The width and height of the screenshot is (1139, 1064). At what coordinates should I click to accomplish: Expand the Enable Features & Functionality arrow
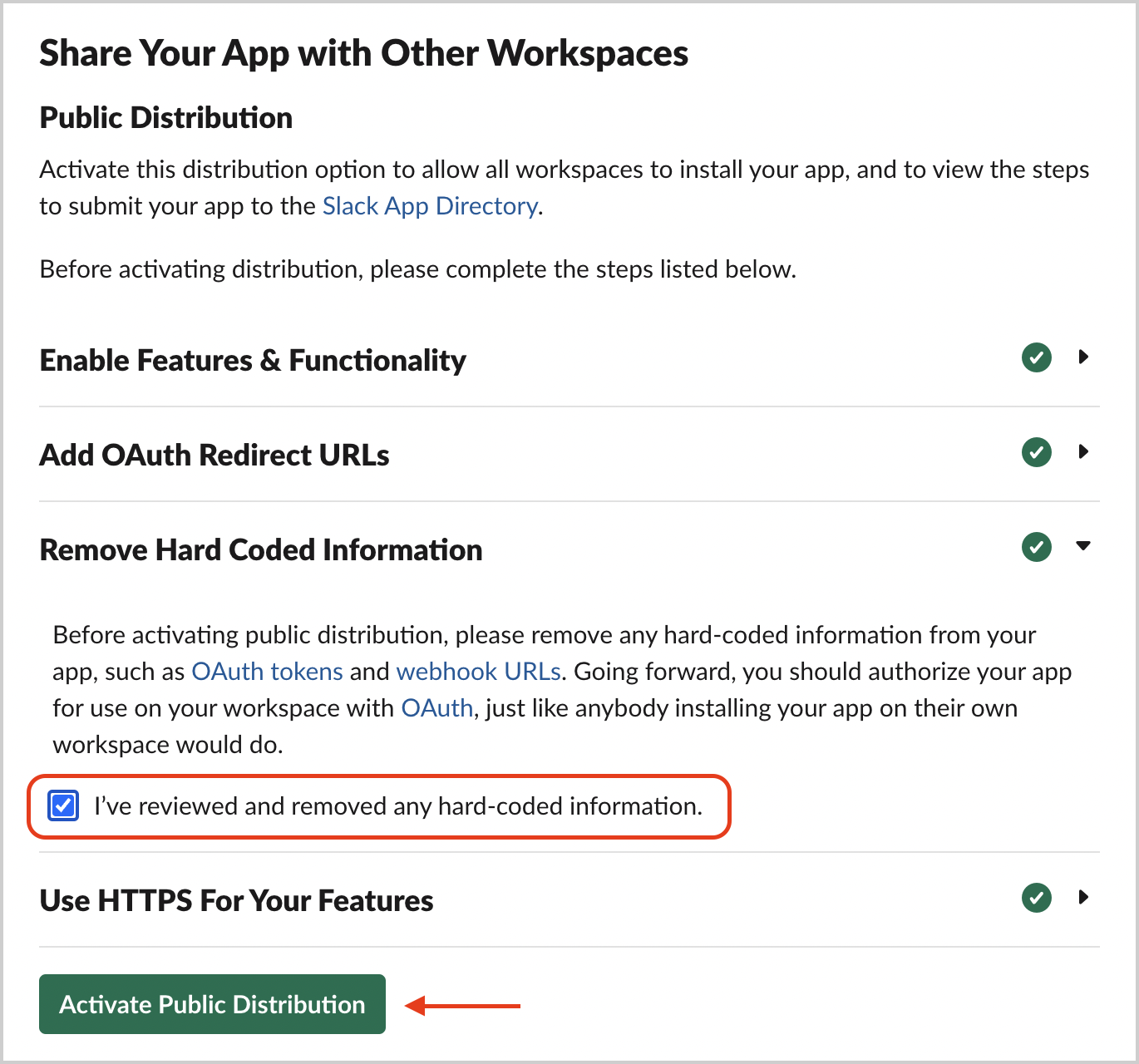pyautogui.click(x=1083, y=357)
